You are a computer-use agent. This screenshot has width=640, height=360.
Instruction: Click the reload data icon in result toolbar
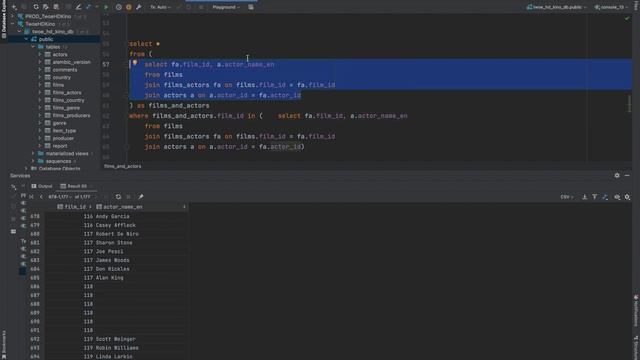click(x=118, y=197)
